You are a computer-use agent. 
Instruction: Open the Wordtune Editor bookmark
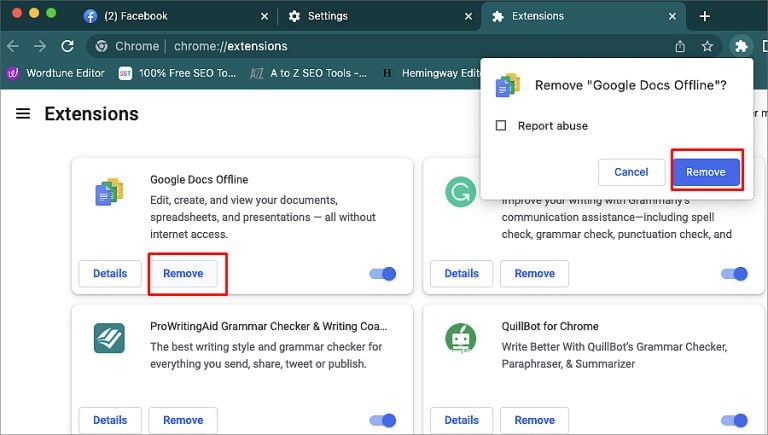(60, 73)
